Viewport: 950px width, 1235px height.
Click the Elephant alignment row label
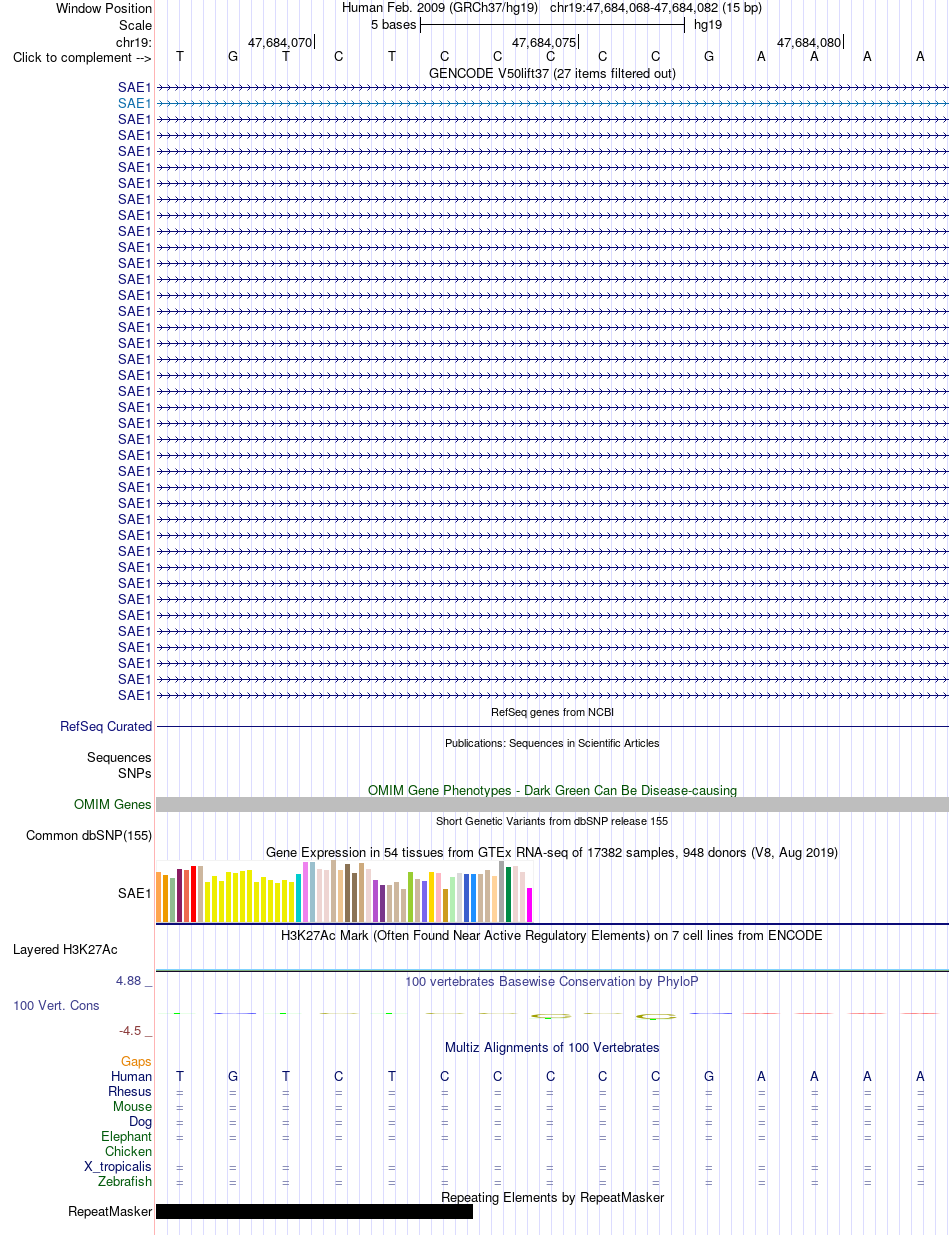tap(126, 1137)
